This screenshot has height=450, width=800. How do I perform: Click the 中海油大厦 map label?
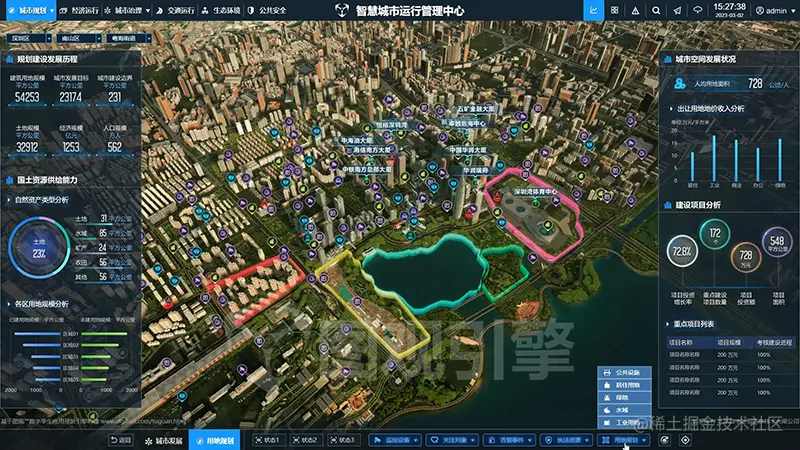coord(357,140)
